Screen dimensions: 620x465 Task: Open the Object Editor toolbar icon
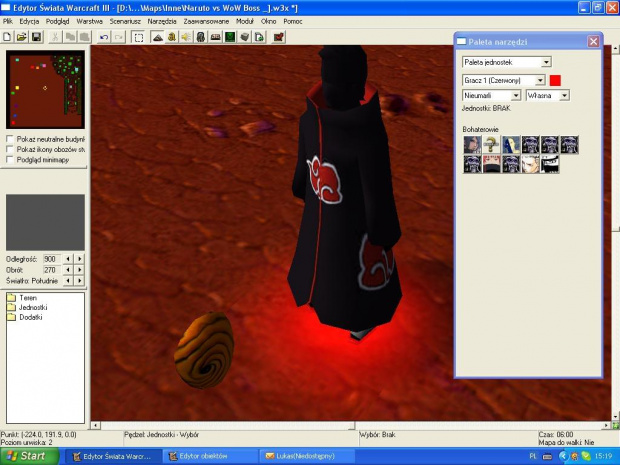201,37
